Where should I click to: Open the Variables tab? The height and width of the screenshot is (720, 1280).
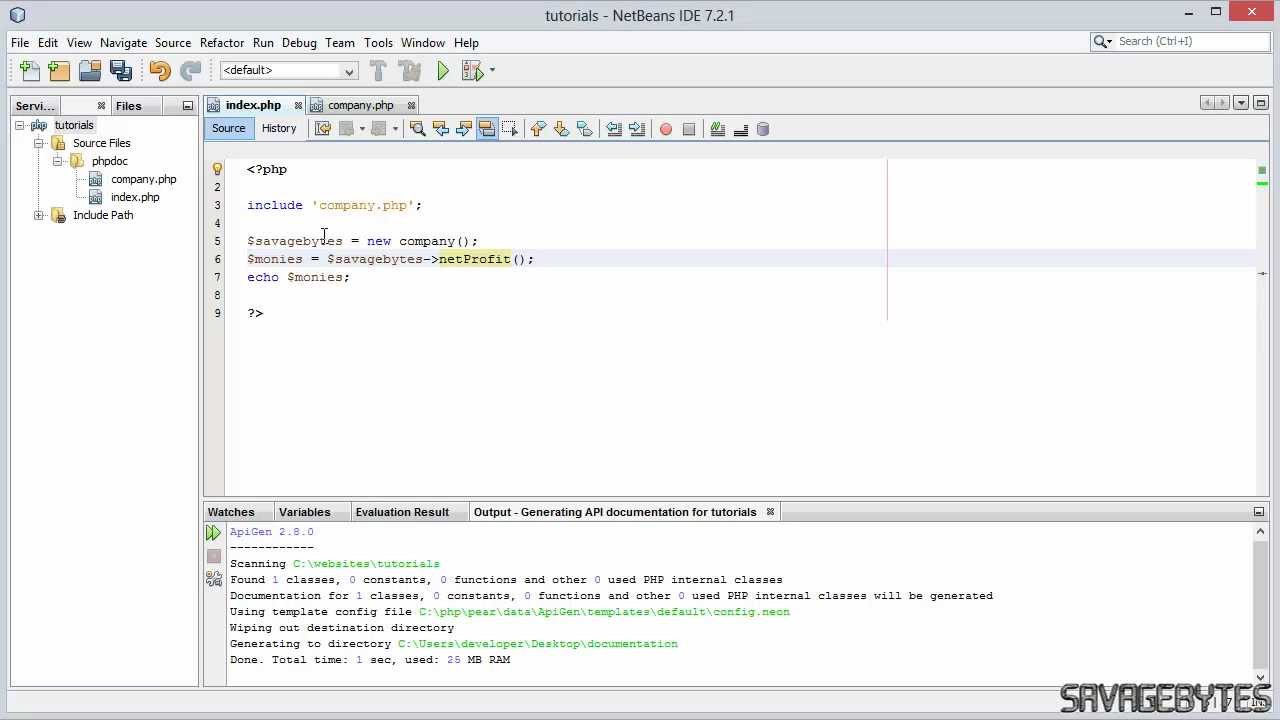(x=304, y=512)
